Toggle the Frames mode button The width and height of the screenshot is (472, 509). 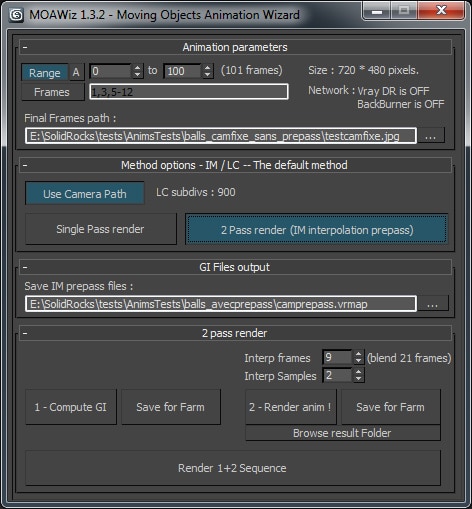(x=52, y=92)
